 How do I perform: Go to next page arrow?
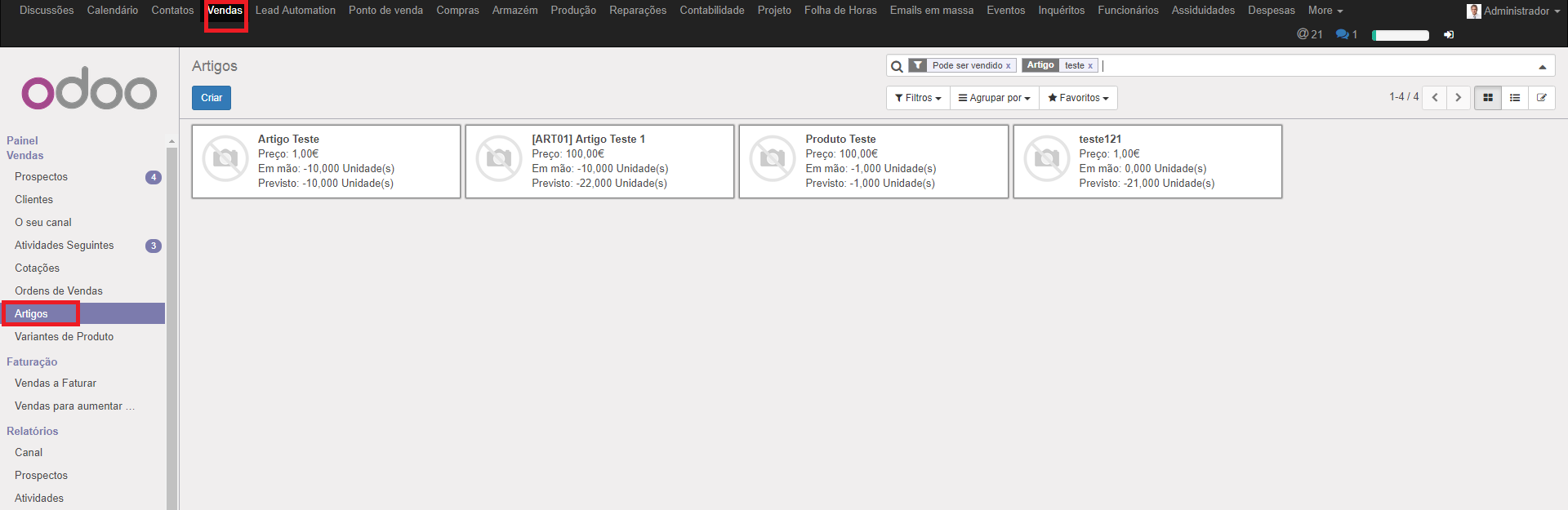tap(1458, 98)
